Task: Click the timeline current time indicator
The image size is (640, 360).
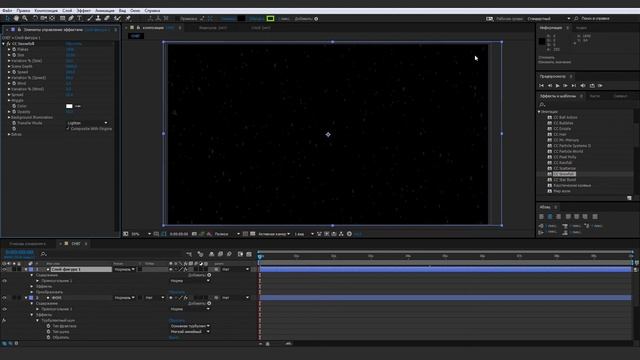Action: pyautogui.click(x=260, y=256)
